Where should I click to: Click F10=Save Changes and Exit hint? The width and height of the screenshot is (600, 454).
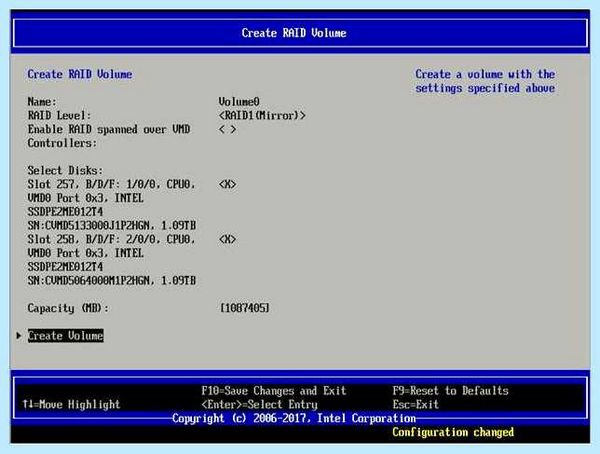click(x=274, y=391)
